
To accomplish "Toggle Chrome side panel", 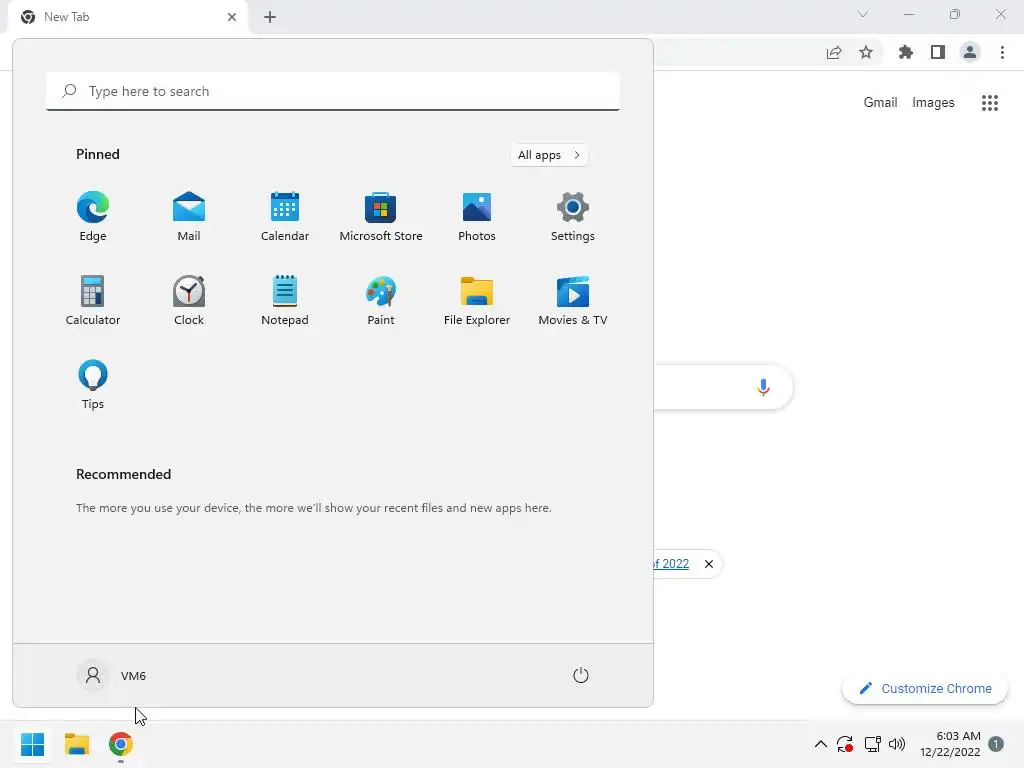I will 938,52.
